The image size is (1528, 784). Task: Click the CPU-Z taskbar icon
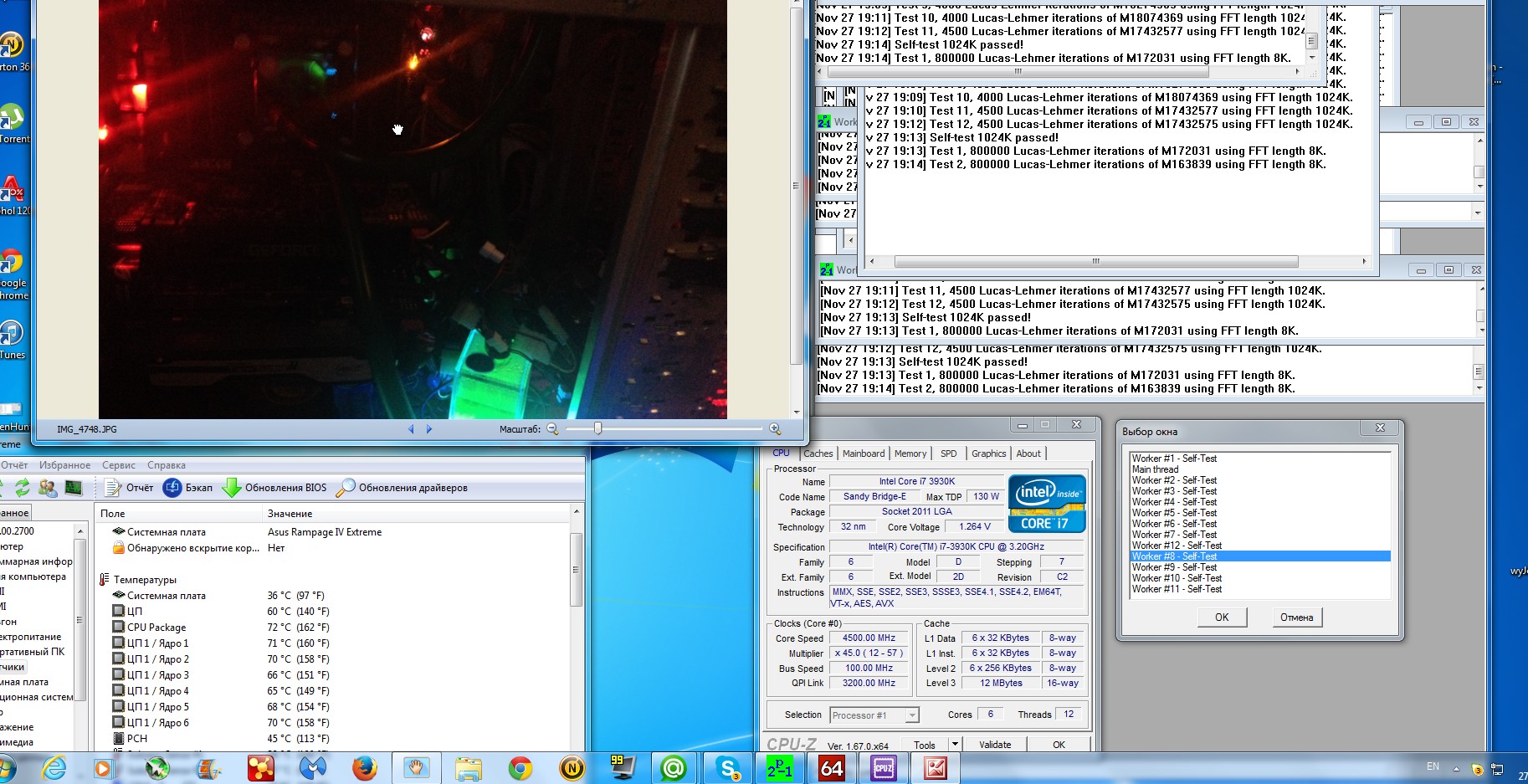(x=883, y=767)
